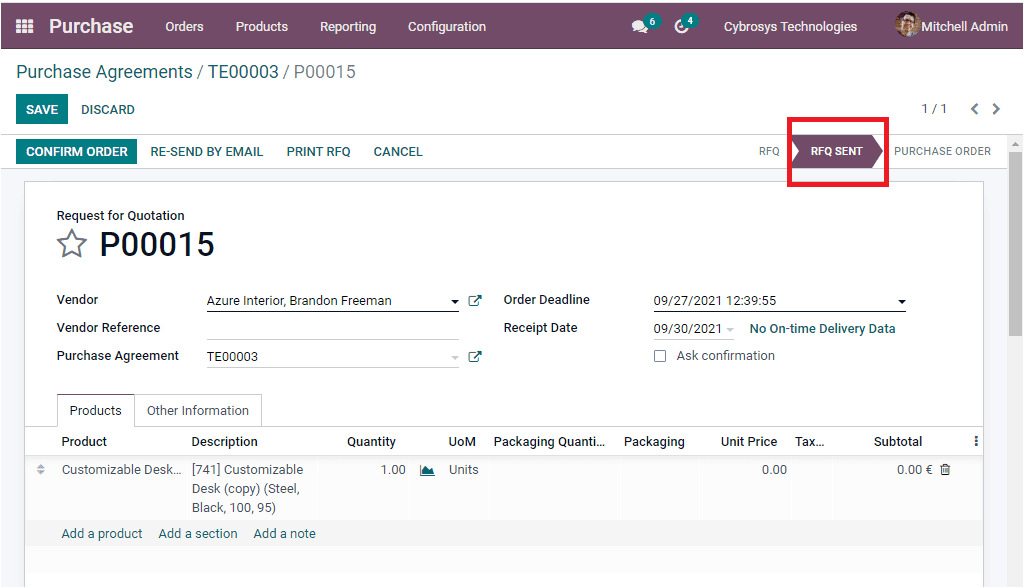Open the Vendor dropdown arrow
Screen dimensions: 1024x588
click(x=455, y=300)
